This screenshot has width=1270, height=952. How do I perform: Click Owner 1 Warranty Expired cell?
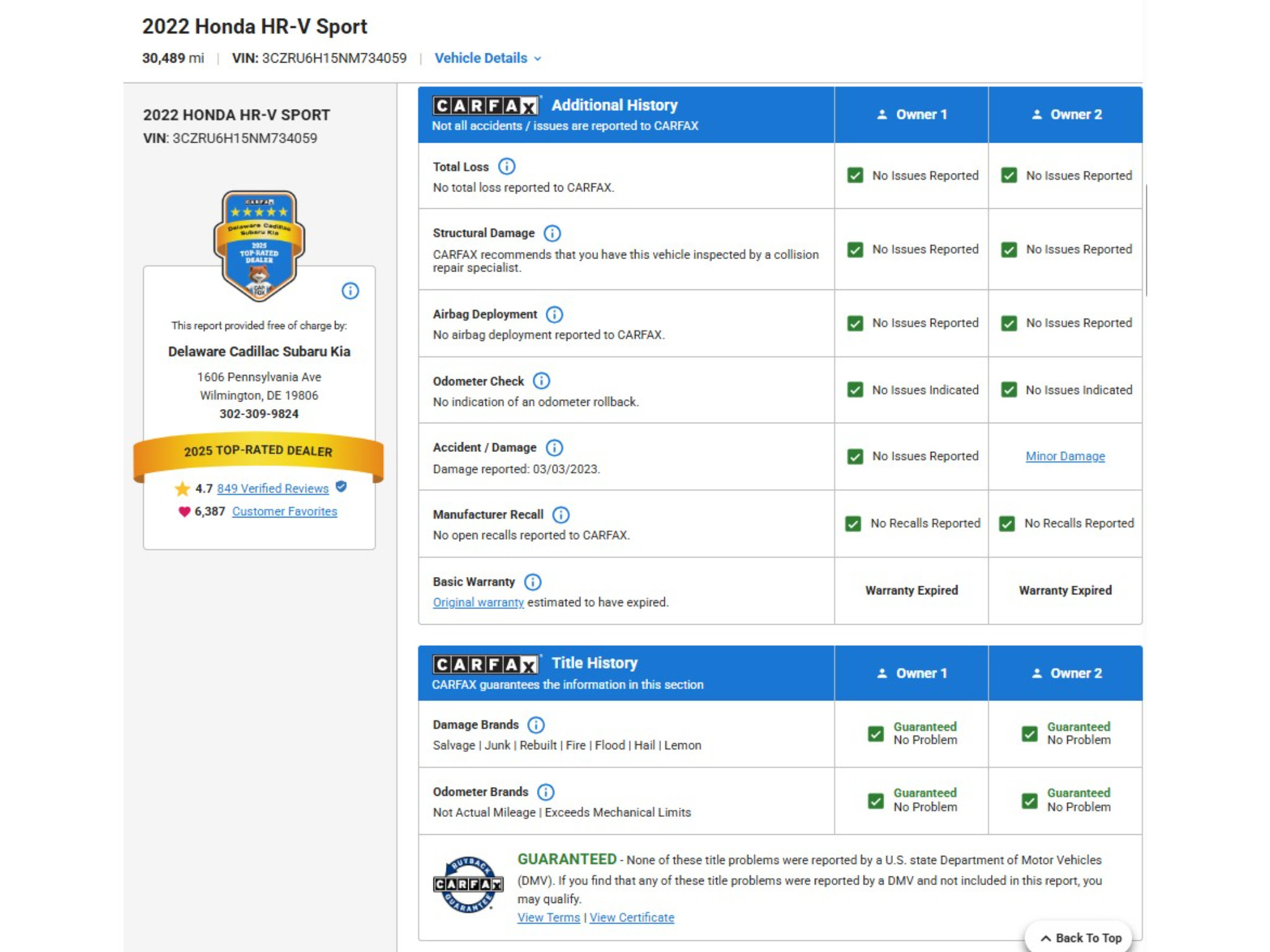(912, 591)
